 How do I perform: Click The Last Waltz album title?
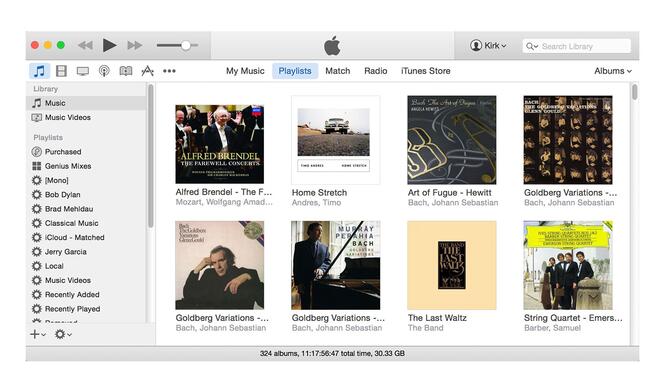(x=437, y=318)
